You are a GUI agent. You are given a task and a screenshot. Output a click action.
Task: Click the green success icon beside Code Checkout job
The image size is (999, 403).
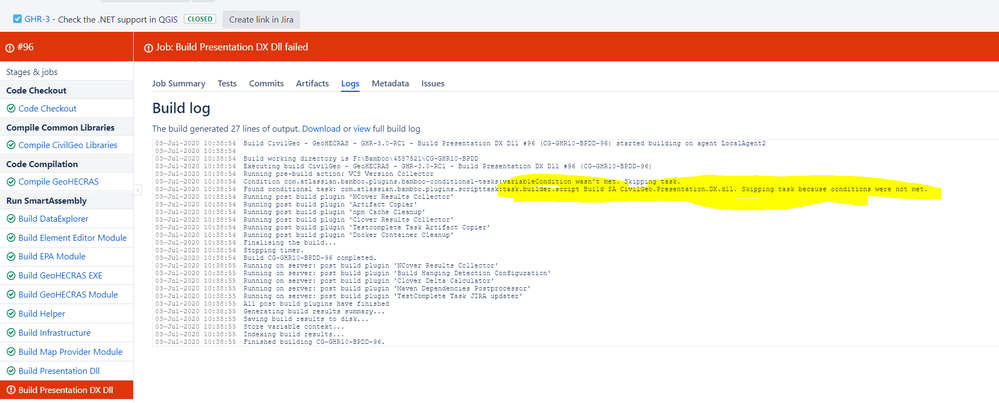(x=11, y=109)
